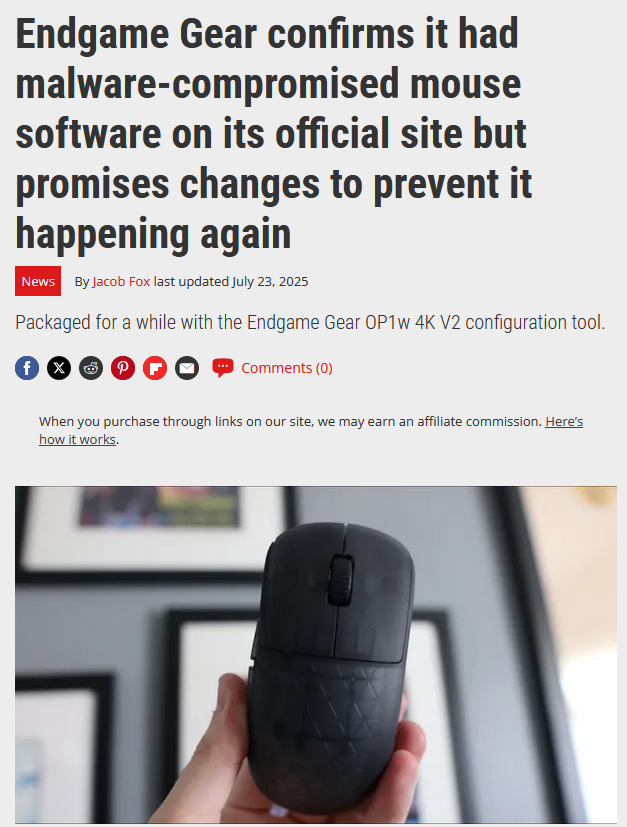The image size is (627, 827).
Task: Click the hero photo of the black mouse
Action: pyautogui.click(x=316, y=655)
